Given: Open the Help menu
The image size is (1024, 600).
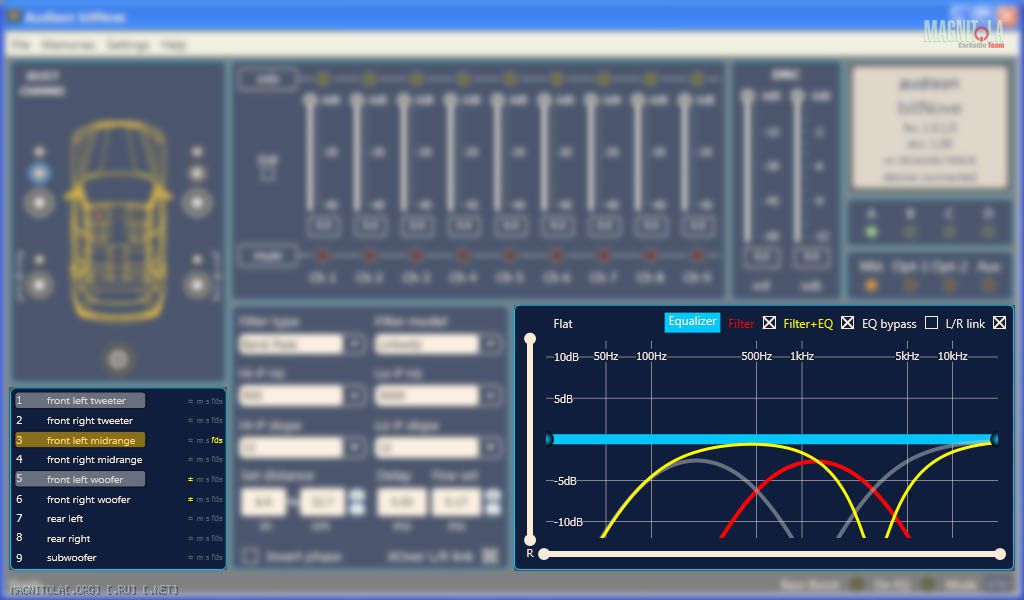Looking at the screenshot, I should (174, 44).
